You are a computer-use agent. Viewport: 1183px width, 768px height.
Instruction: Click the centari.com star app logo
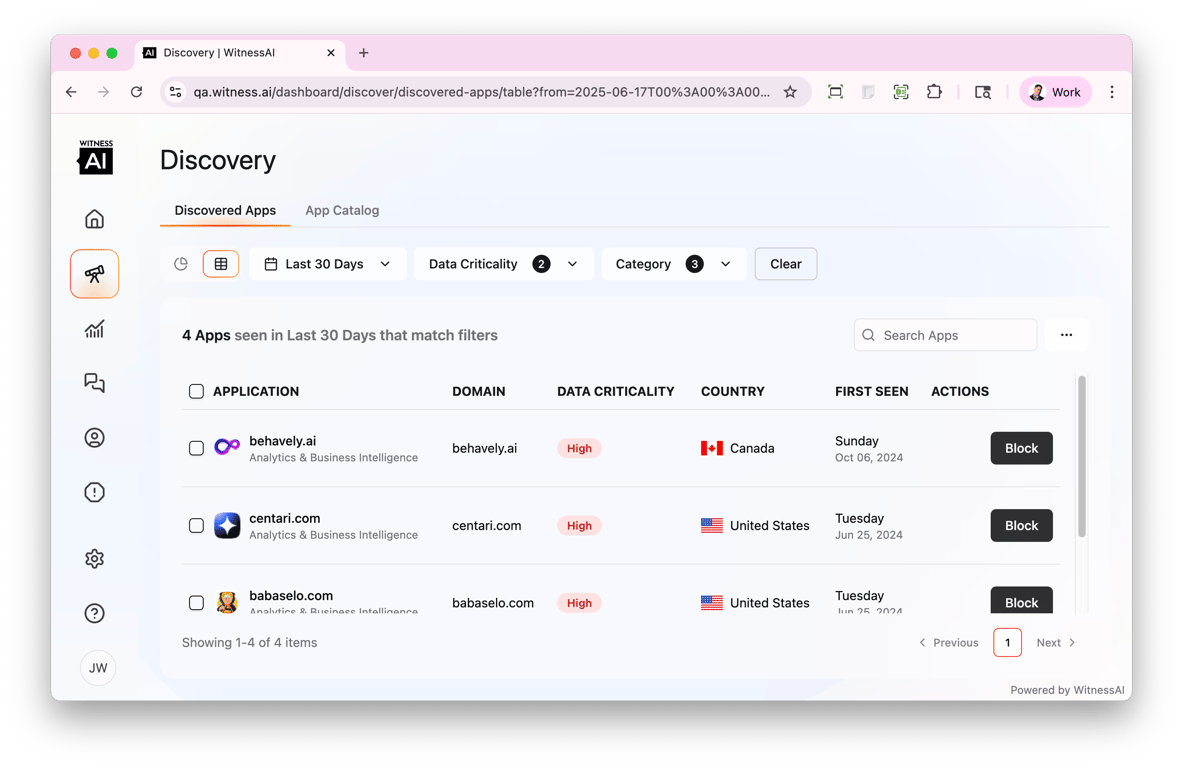coord(227,525)
